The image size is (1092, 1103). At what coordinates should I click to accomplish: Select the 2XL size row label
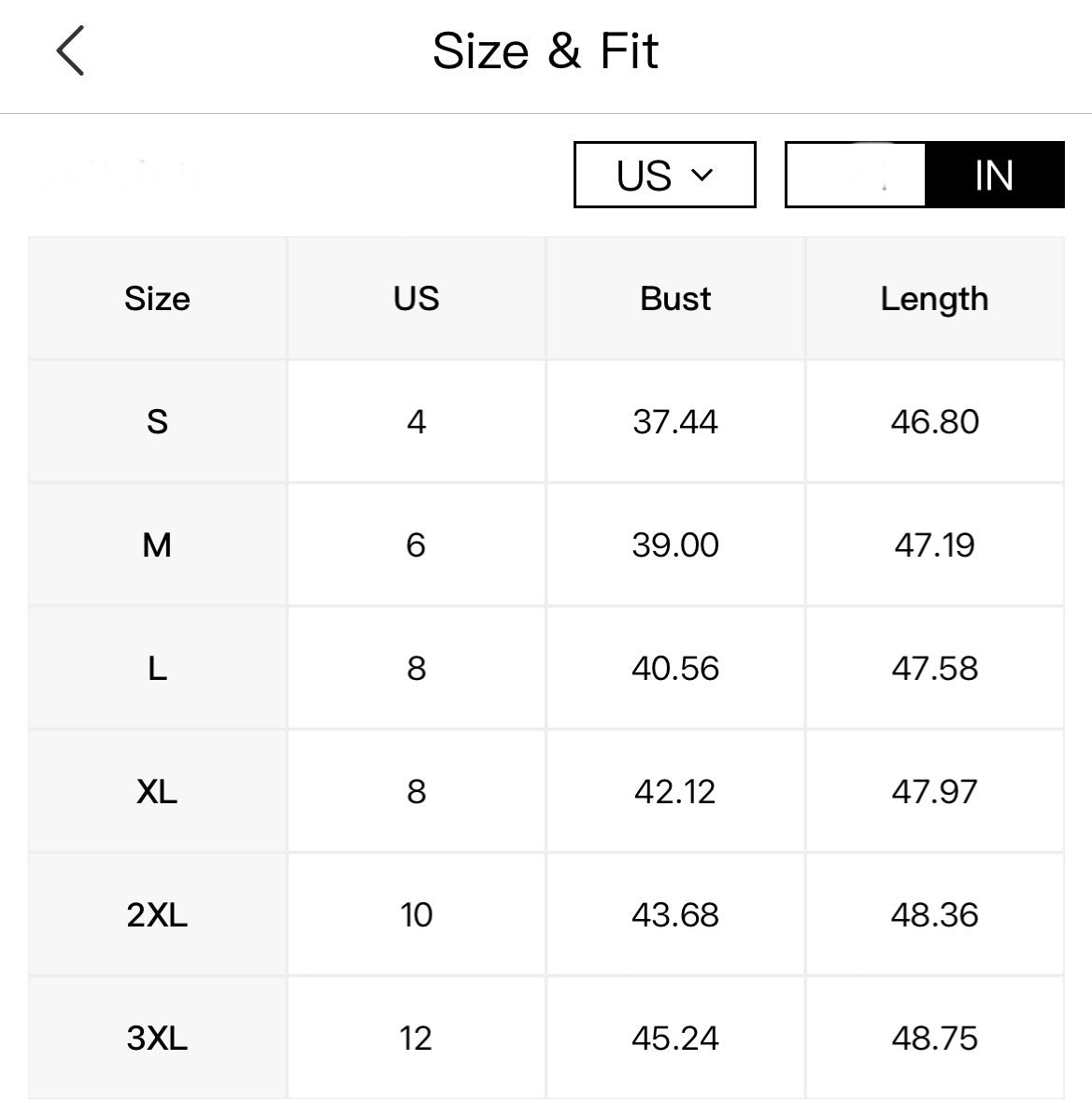click(x=157, y=915)
